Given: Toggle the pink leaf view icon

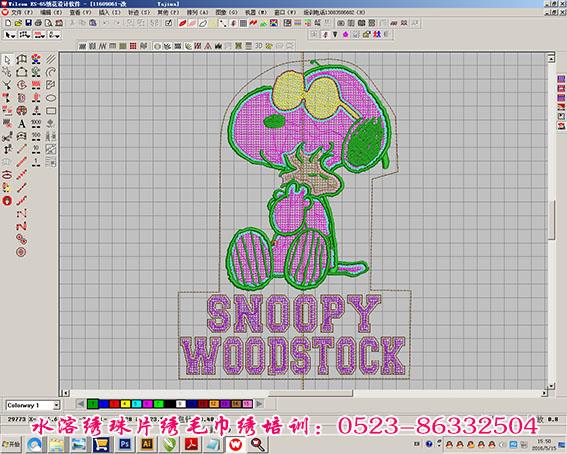Looking at the screenshot, I should click(x=193, y=23).
